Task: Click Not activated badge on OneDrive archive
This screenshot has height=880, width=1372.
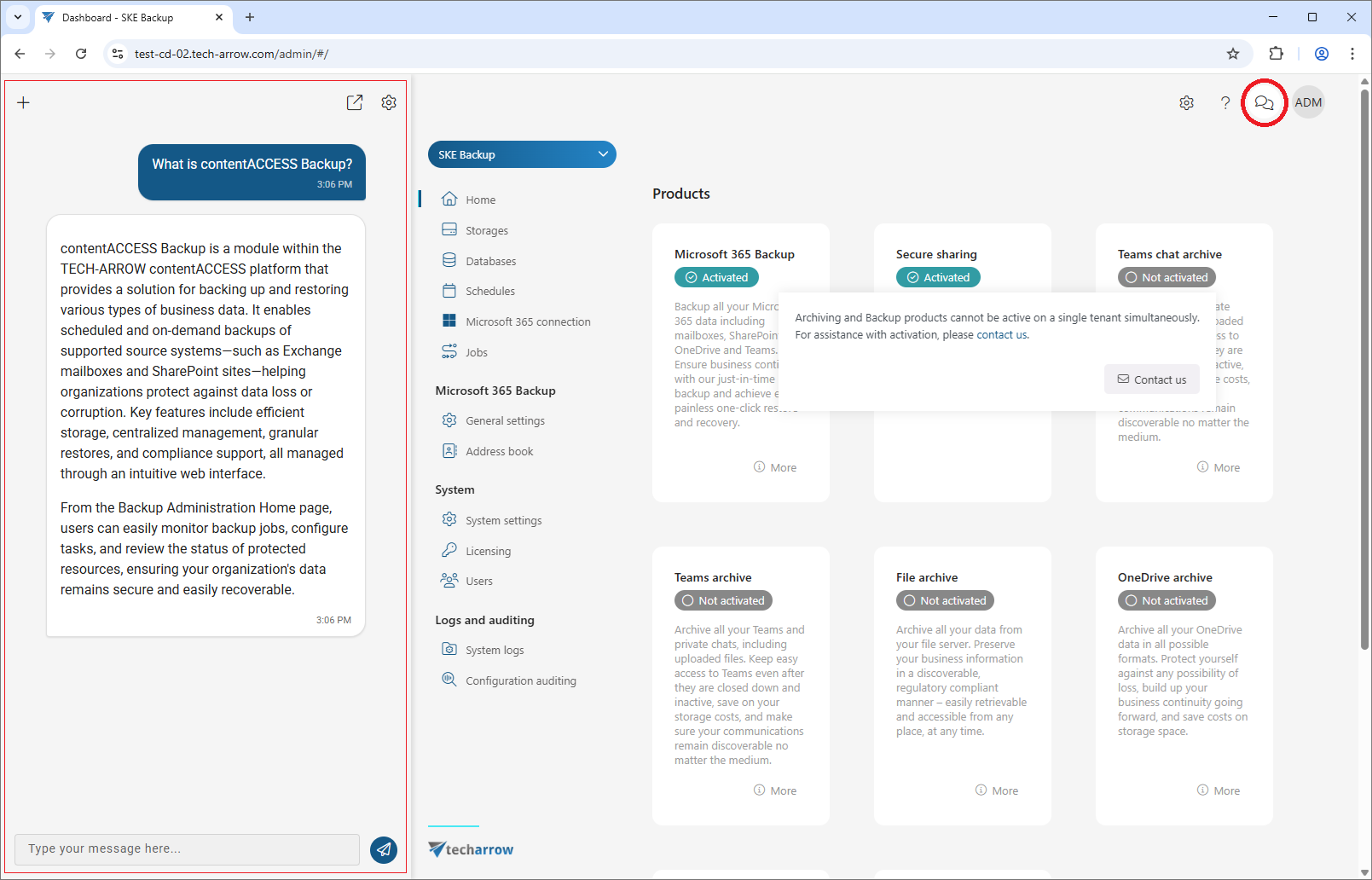Action: click(1166, 600)
